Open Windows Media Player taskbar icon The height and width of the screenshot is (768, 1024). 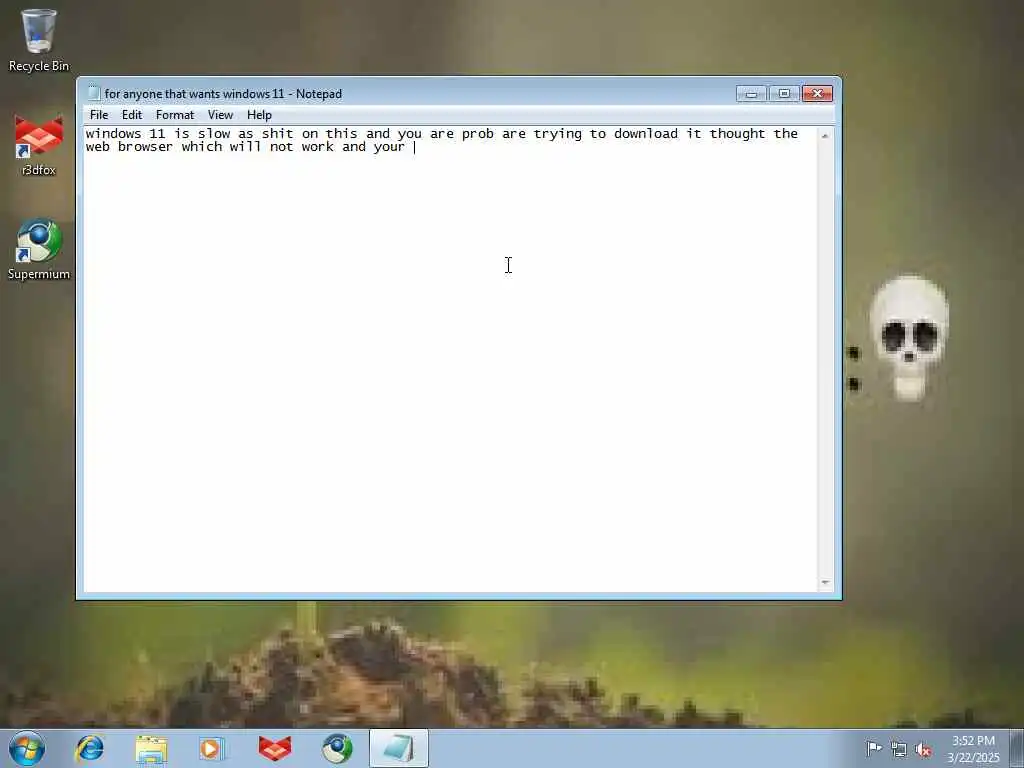212,748
